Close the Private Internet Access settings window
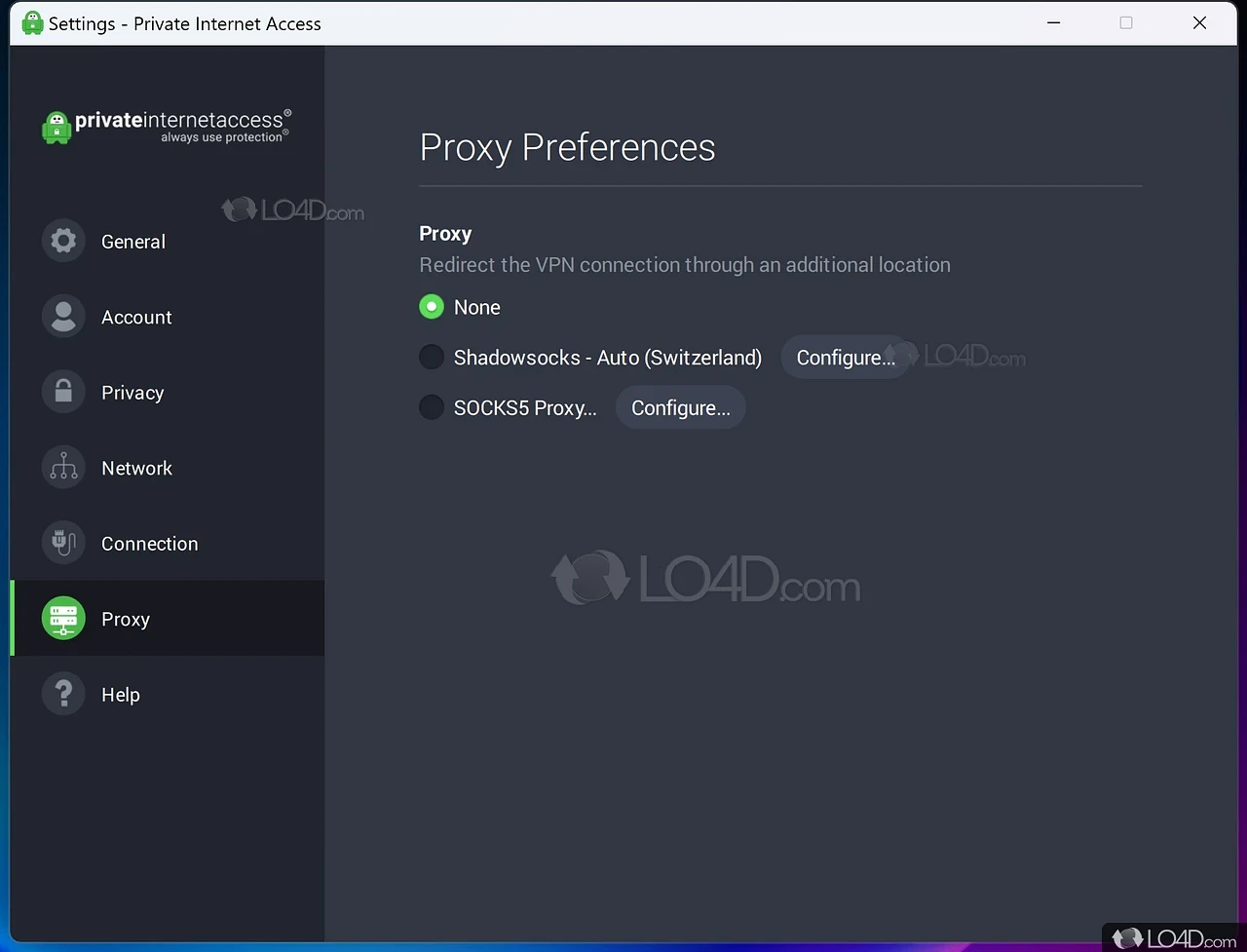Viewport: 1247px width, 952px height. pos(1199,23)
